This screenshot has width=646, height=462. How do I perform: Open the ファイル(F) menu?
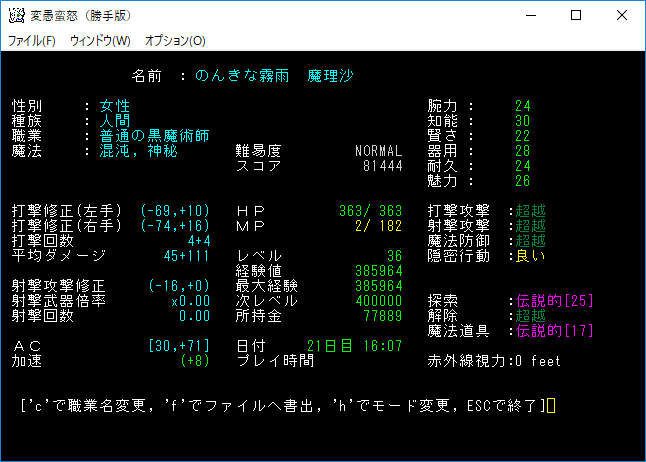pyautogui.click(x=32, y=41)
